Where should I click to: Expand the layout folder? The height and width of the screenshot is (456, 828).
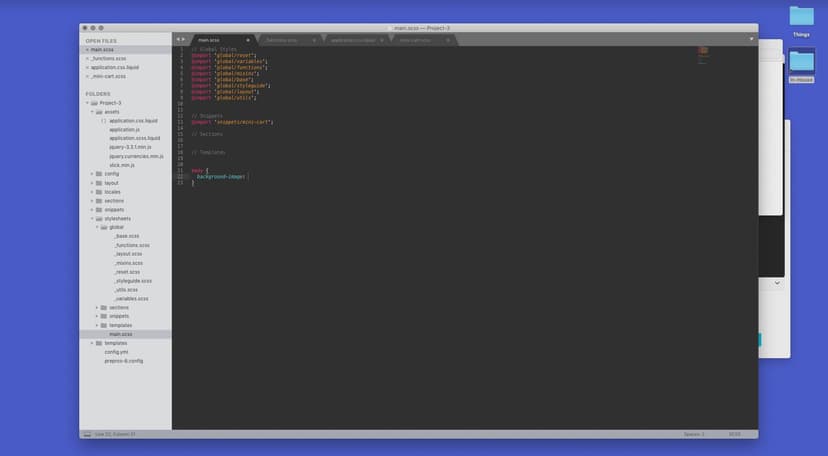(92, 183)
